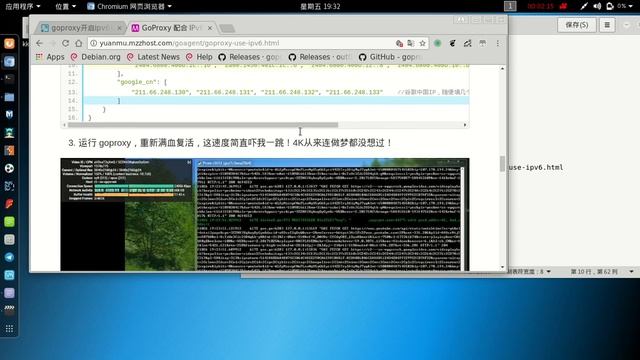Close the 'GoProxy 配合 IPv6' tab
Image resolution: width=640 pixels, height=360 pixels.
(210, 28)
